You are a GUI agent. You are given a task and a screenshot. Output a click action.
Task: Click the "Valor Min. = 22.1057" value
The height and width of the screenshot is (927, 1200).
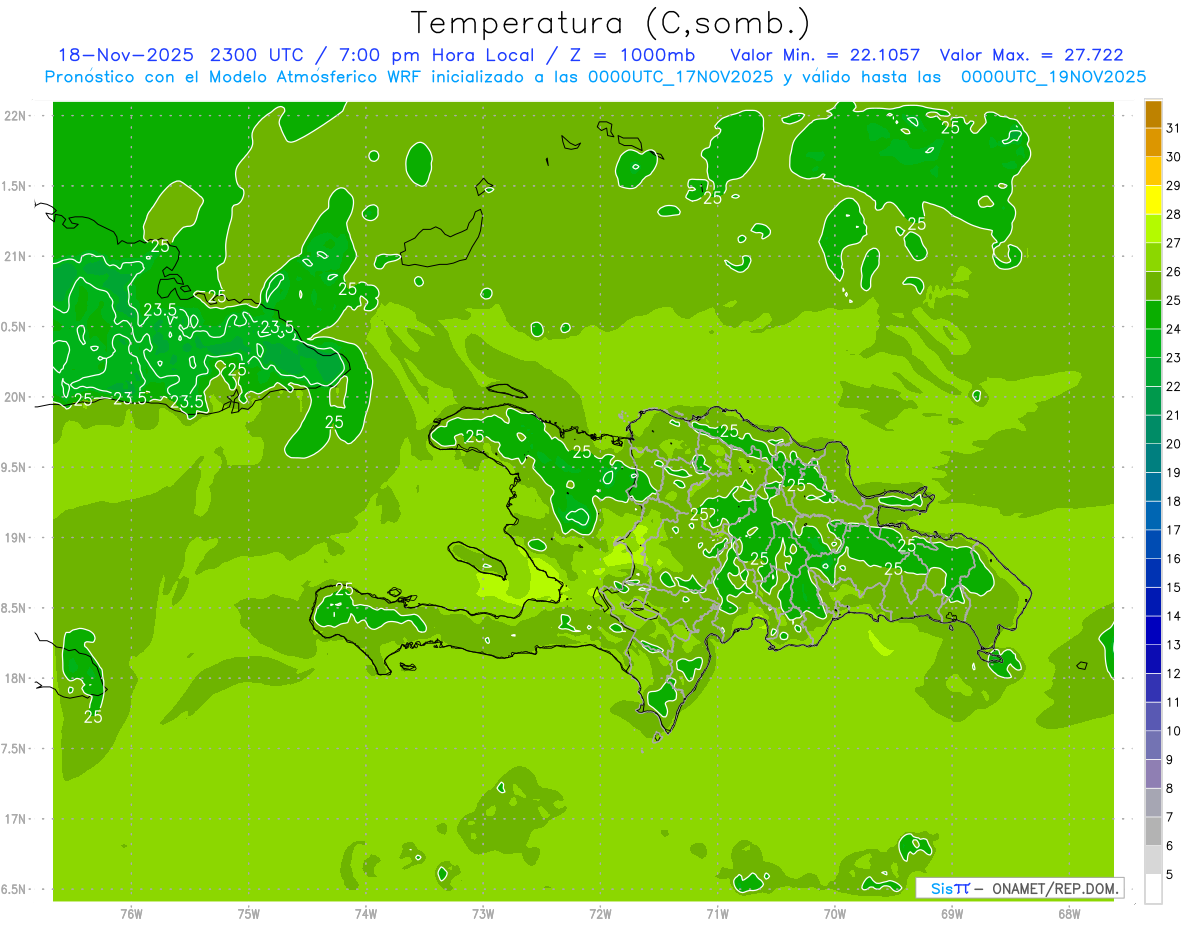pyautogui.click(x=825, y=55)
